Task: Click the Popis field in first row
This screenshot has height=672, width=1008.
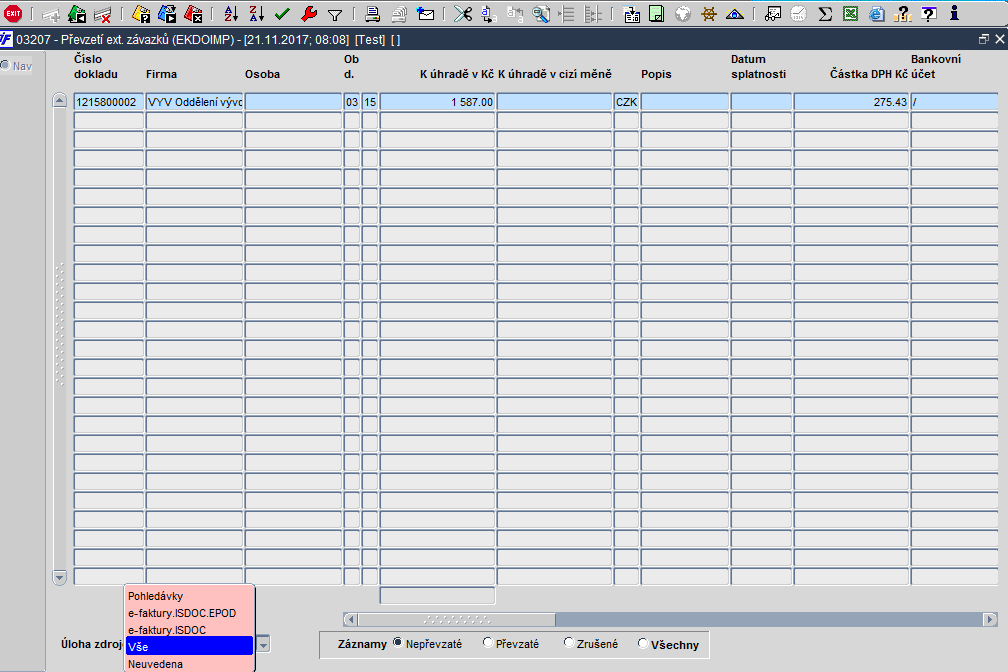Action: pos(685,102)
